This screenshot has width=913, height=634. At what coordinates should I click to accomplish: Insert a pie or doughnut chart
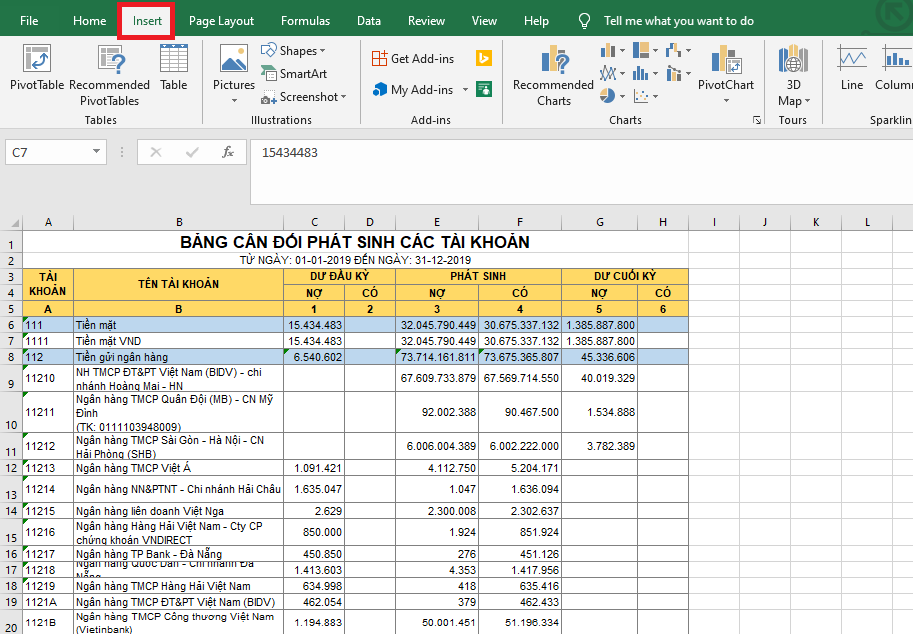[x=608, y=96]
